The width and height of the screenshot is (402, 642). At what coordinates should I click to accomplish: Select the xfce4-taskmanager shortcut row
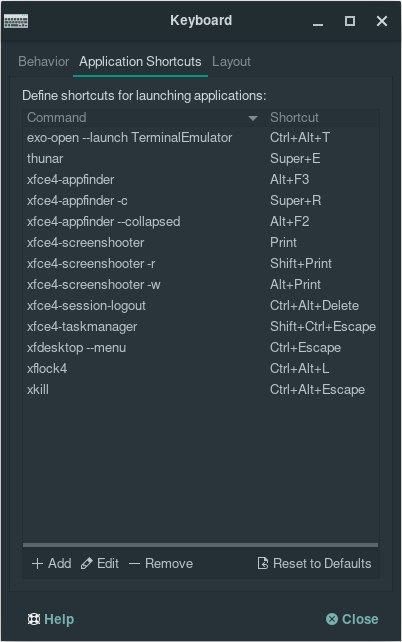(x=201, y=327)
